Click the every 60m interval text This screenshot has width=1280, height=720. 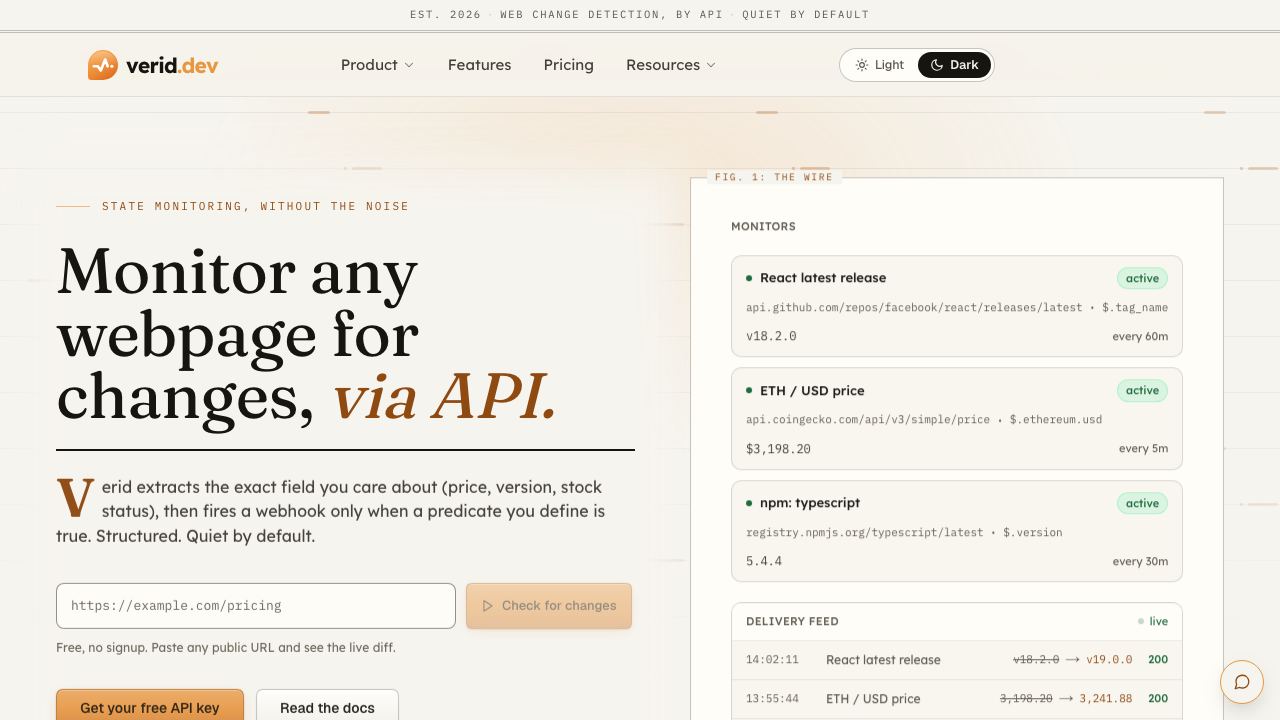(1140, 336)
